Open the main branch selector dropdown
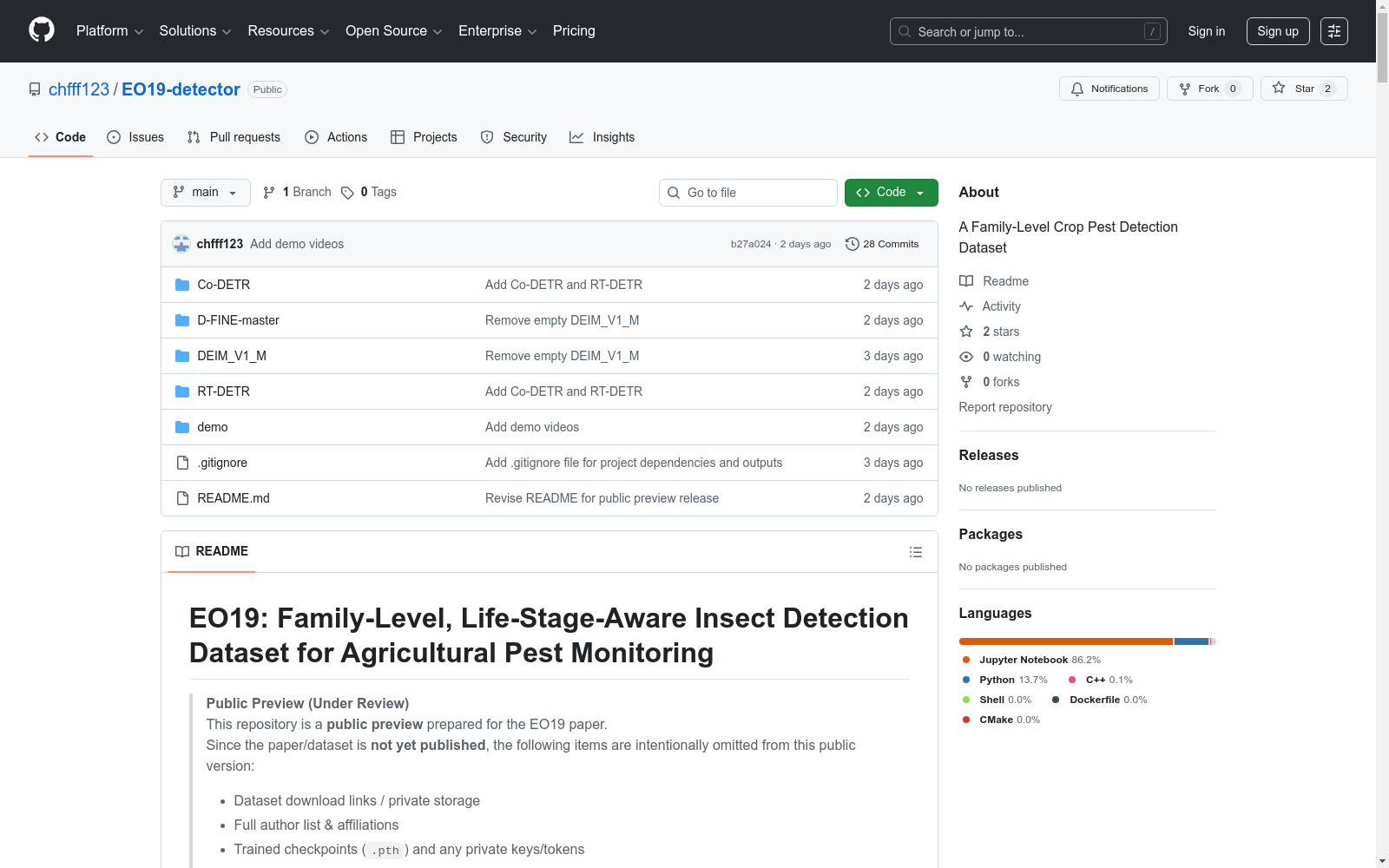This screenshot has width=1389, height=868. [x=206, y=193]
